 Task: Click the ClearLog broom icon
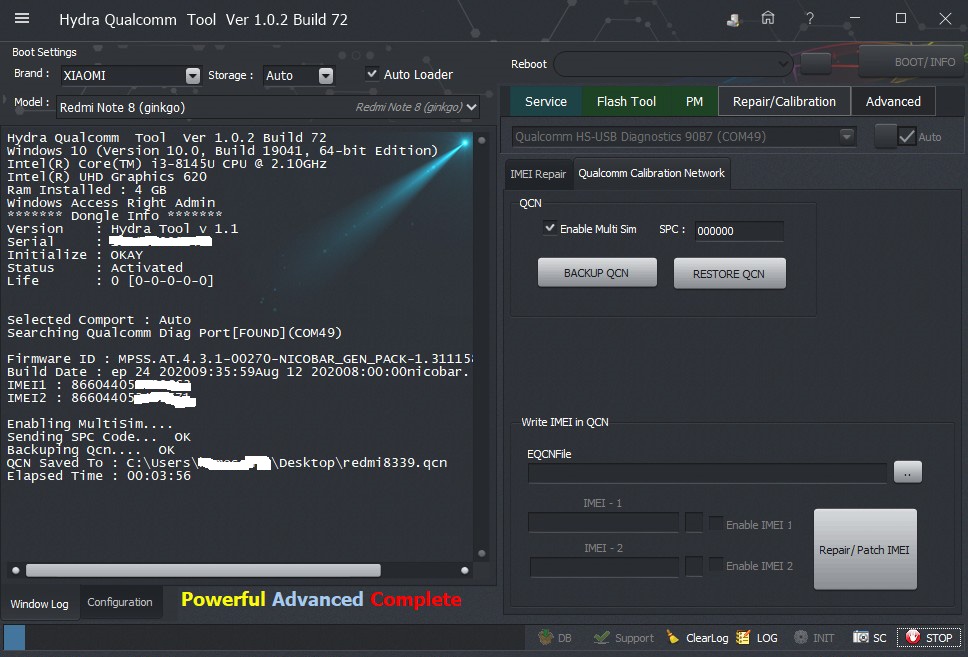pyautogui.click(x=669, y=637)
